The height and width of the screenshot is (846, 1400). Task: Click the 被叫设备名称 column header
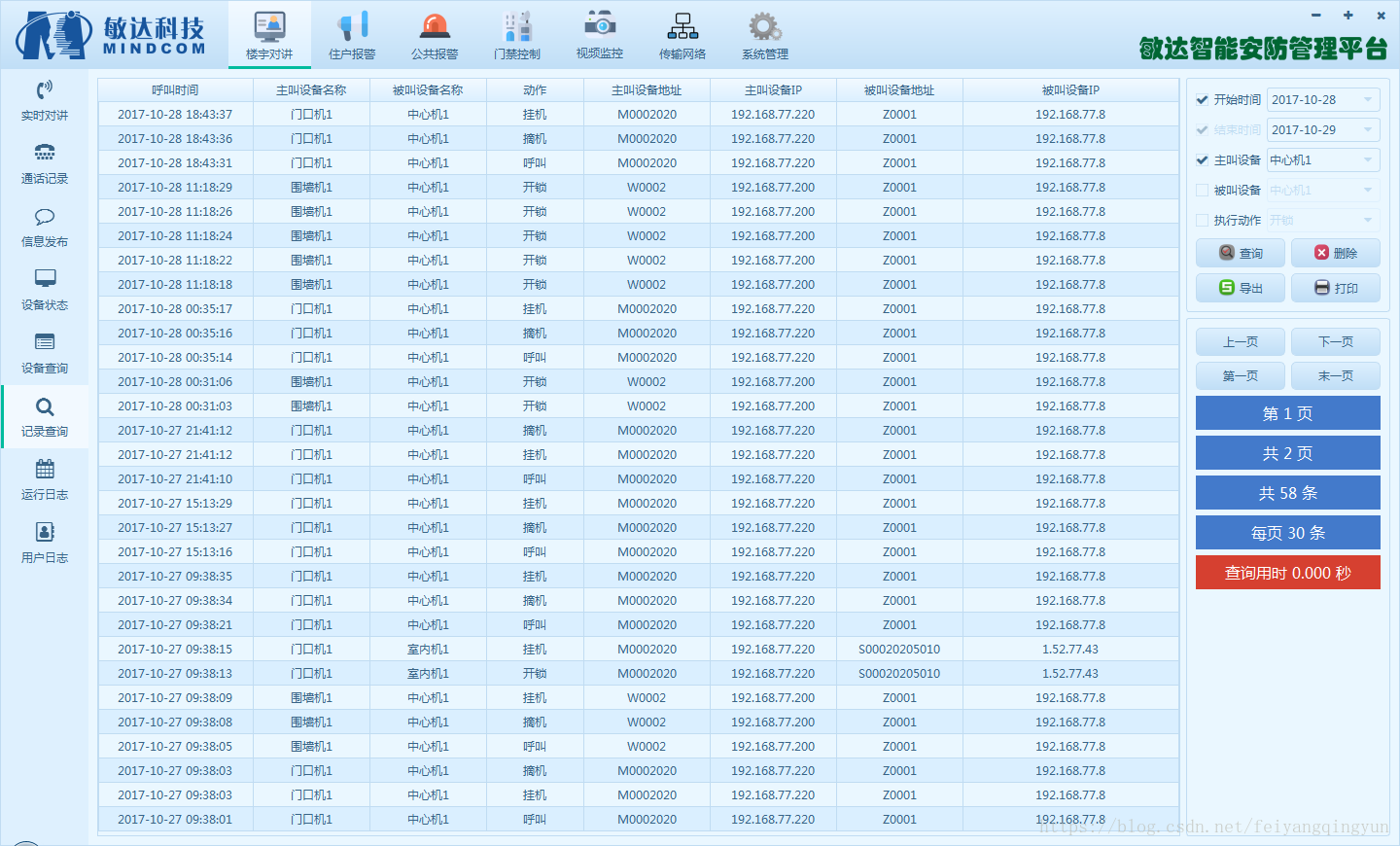428,89
